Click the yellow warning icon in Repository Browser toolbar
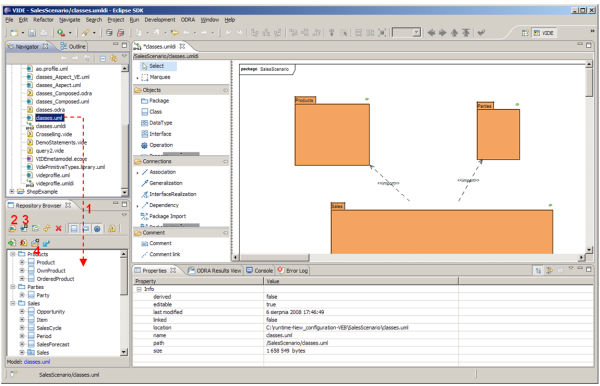 click(x=112, y=229)
